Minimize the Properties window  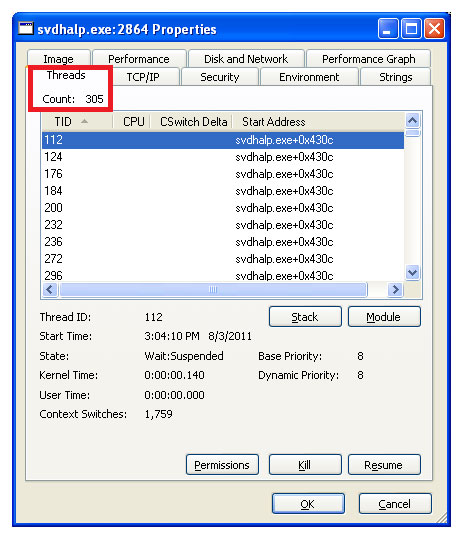pos(388,28)
